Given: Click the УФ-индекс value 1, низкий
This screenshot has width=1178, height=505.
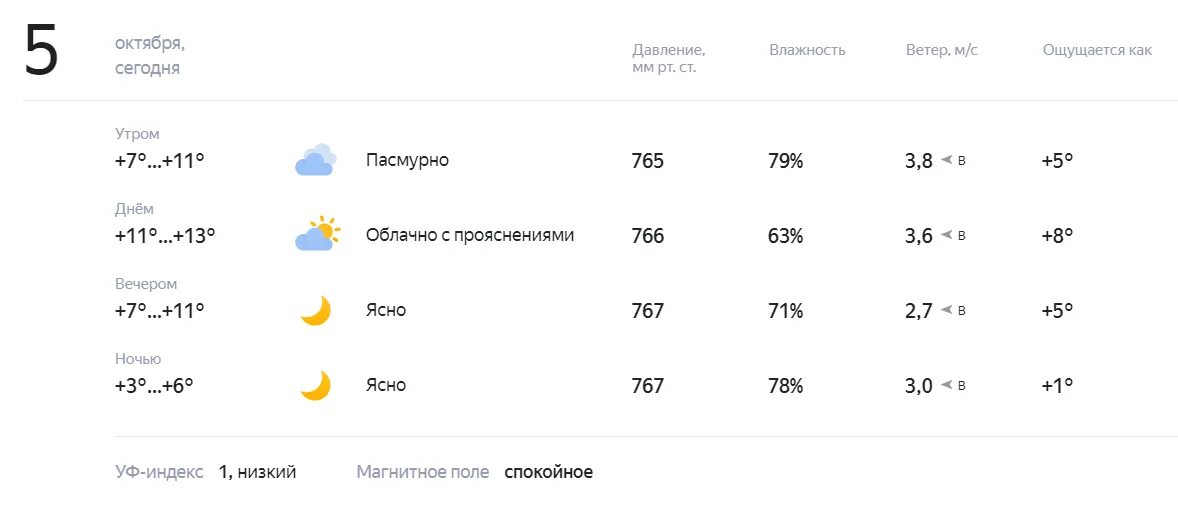Looking at the screenshot, I should (258, 472).
